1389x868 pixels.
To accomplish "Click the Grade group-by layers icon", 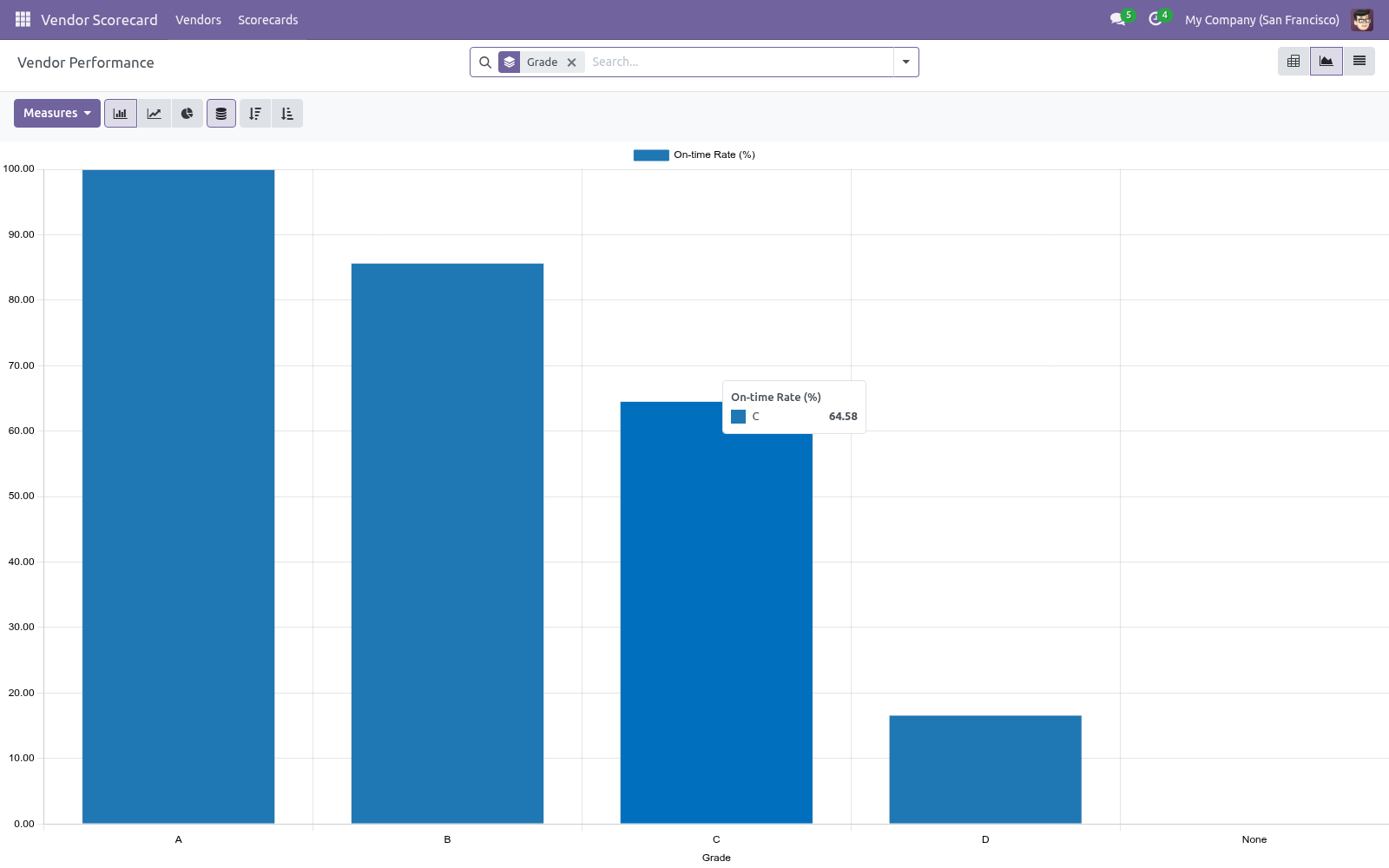I will (510, 62).
